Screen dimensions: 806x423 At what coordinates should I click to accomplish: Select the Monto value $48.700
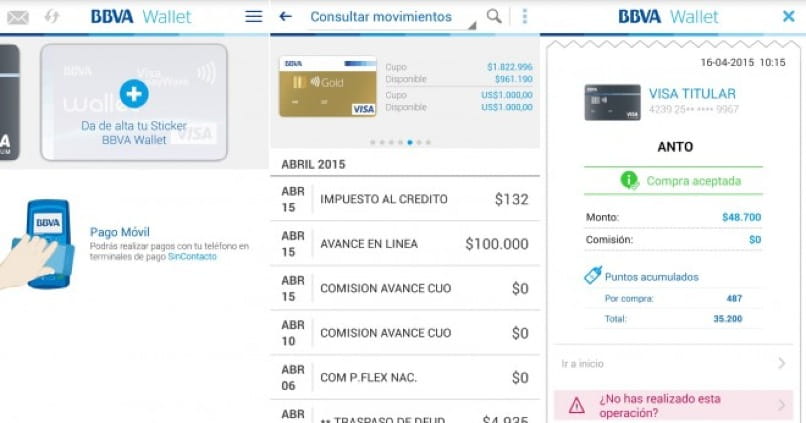coord(741,217)
